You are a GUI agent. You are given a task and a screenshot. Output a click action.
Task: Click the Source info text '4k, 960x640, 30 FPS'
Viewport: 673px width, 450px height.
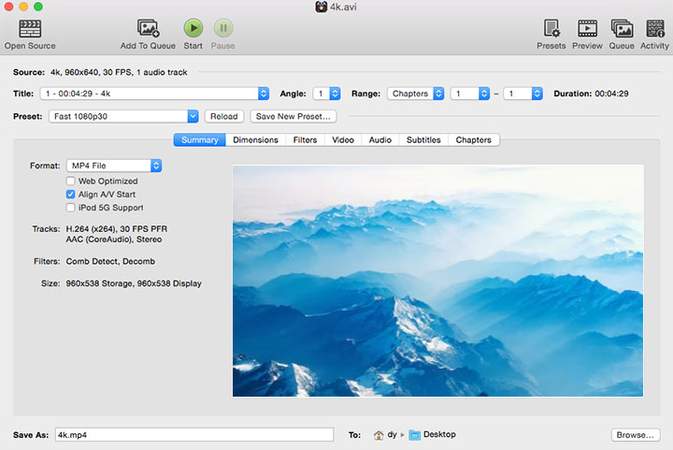[x=91, y=72]
